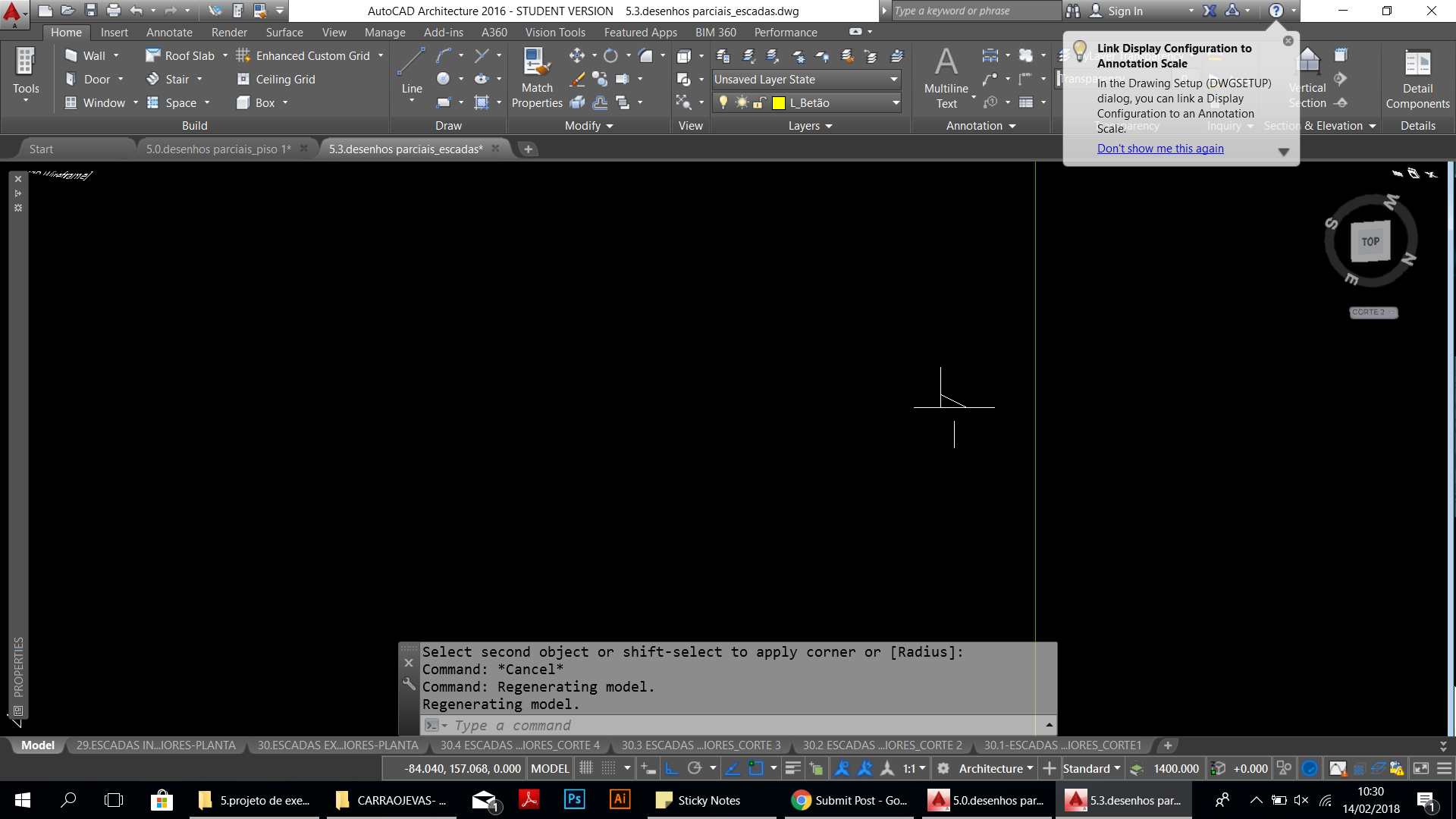Viewport: 1456px width, 819px height.
Task: Expand the layer selection dropdown
Action: (893, 102)
